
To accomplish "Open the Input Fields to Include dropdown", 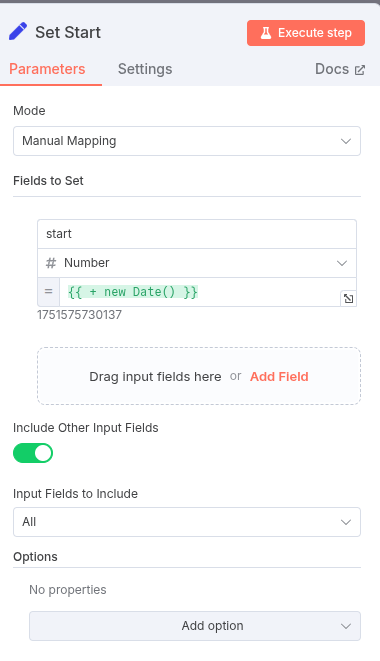I will click(187, 522).
